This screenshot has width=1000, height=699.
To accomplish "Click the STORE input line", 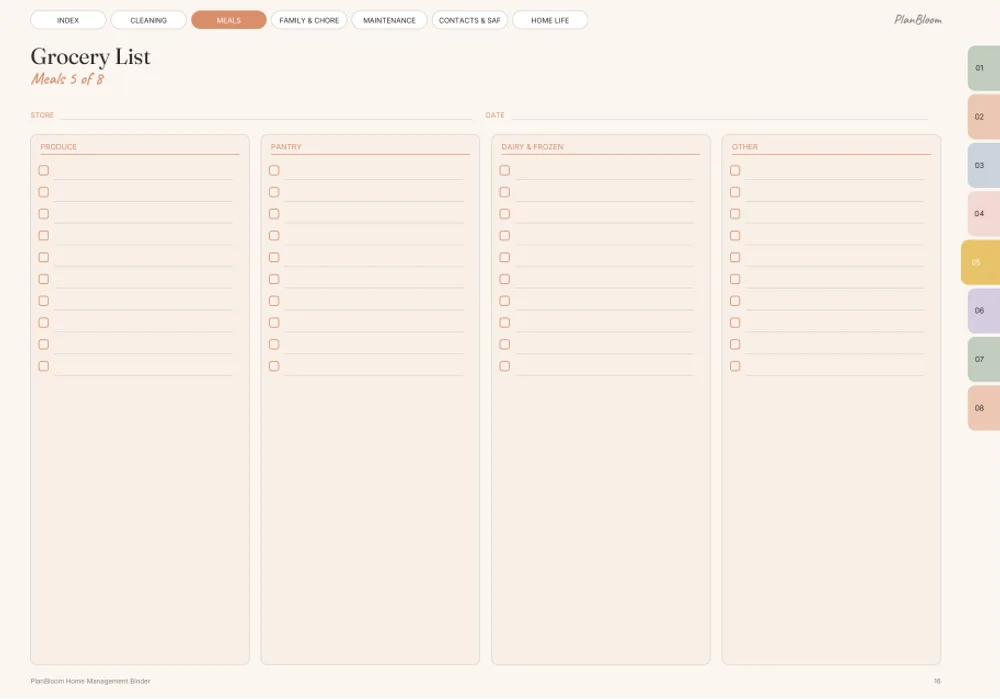I will pyautogui.click(x=266, y=115).
